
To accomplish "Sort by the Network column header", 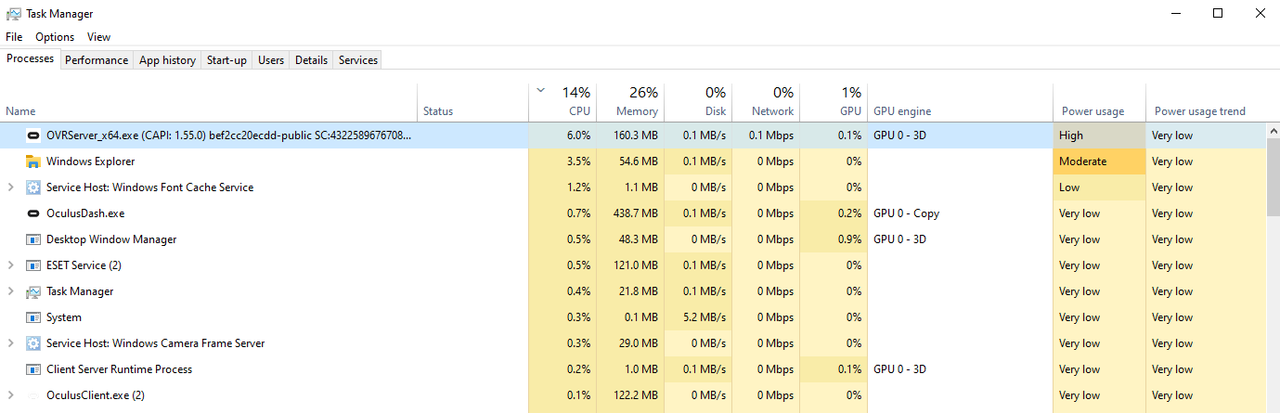I will click(x=765, y=101).
